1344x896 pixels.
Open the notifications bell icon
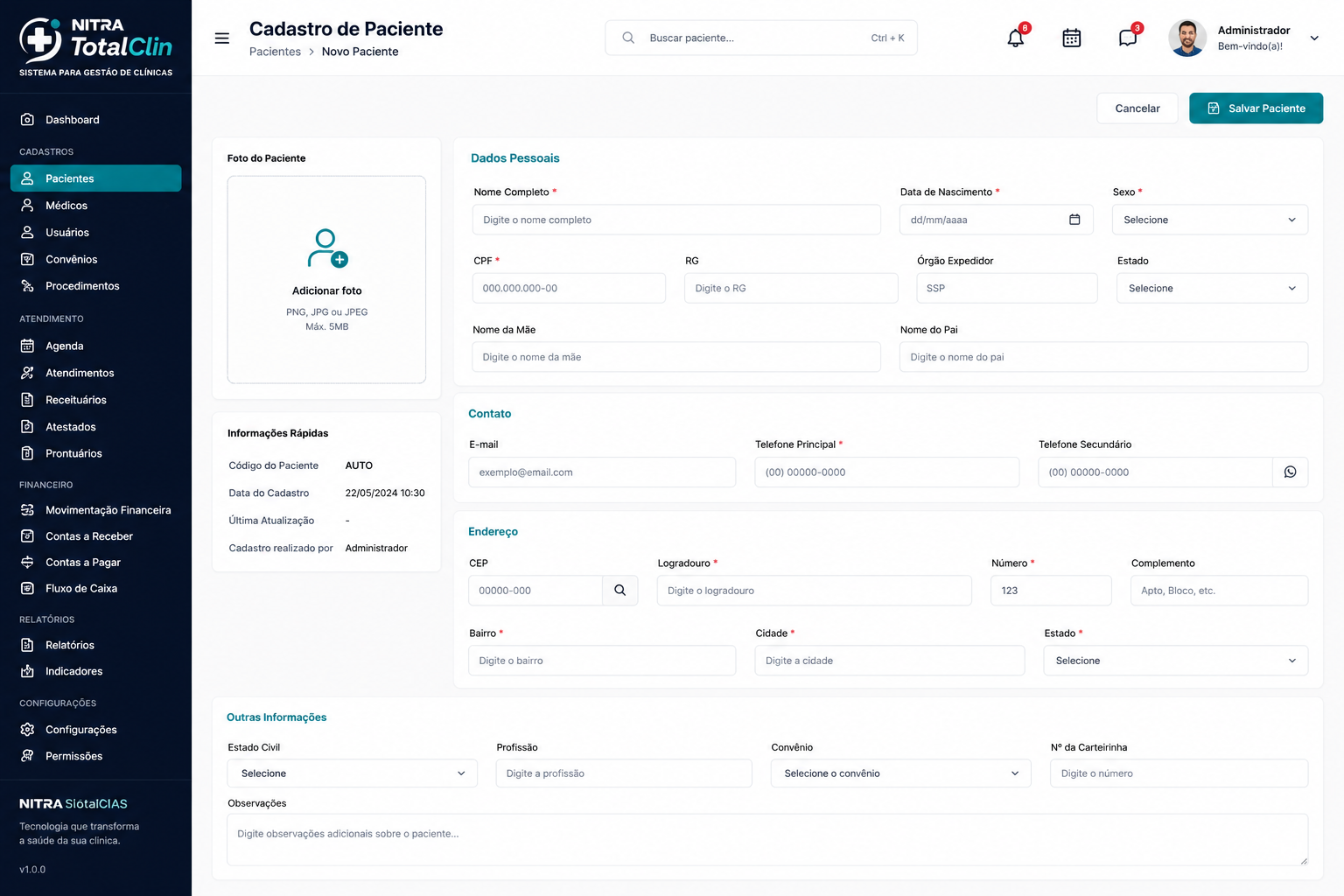click(1015, 38)
